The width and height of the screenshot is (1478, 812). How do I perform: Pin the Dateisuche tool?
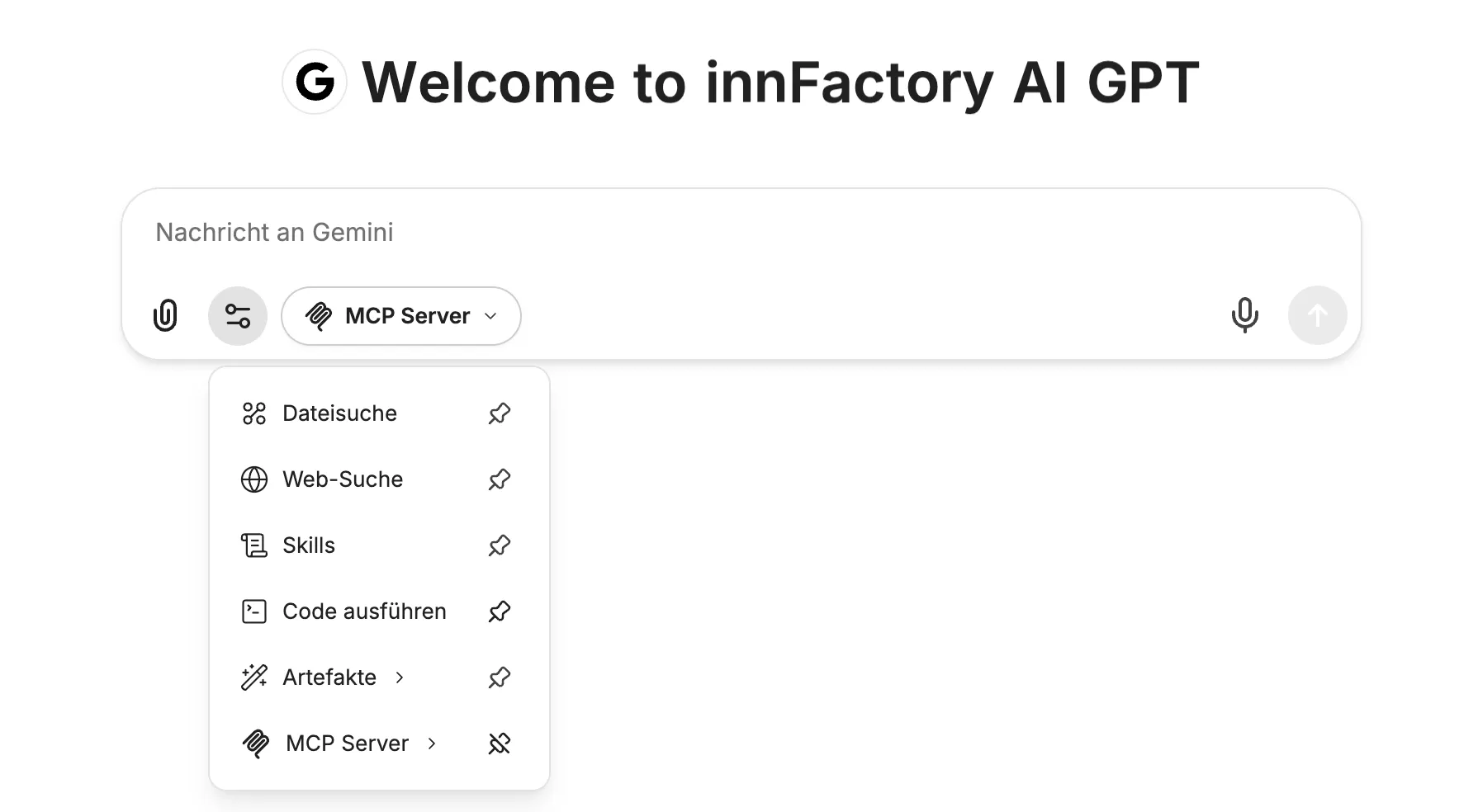point(500,413)
